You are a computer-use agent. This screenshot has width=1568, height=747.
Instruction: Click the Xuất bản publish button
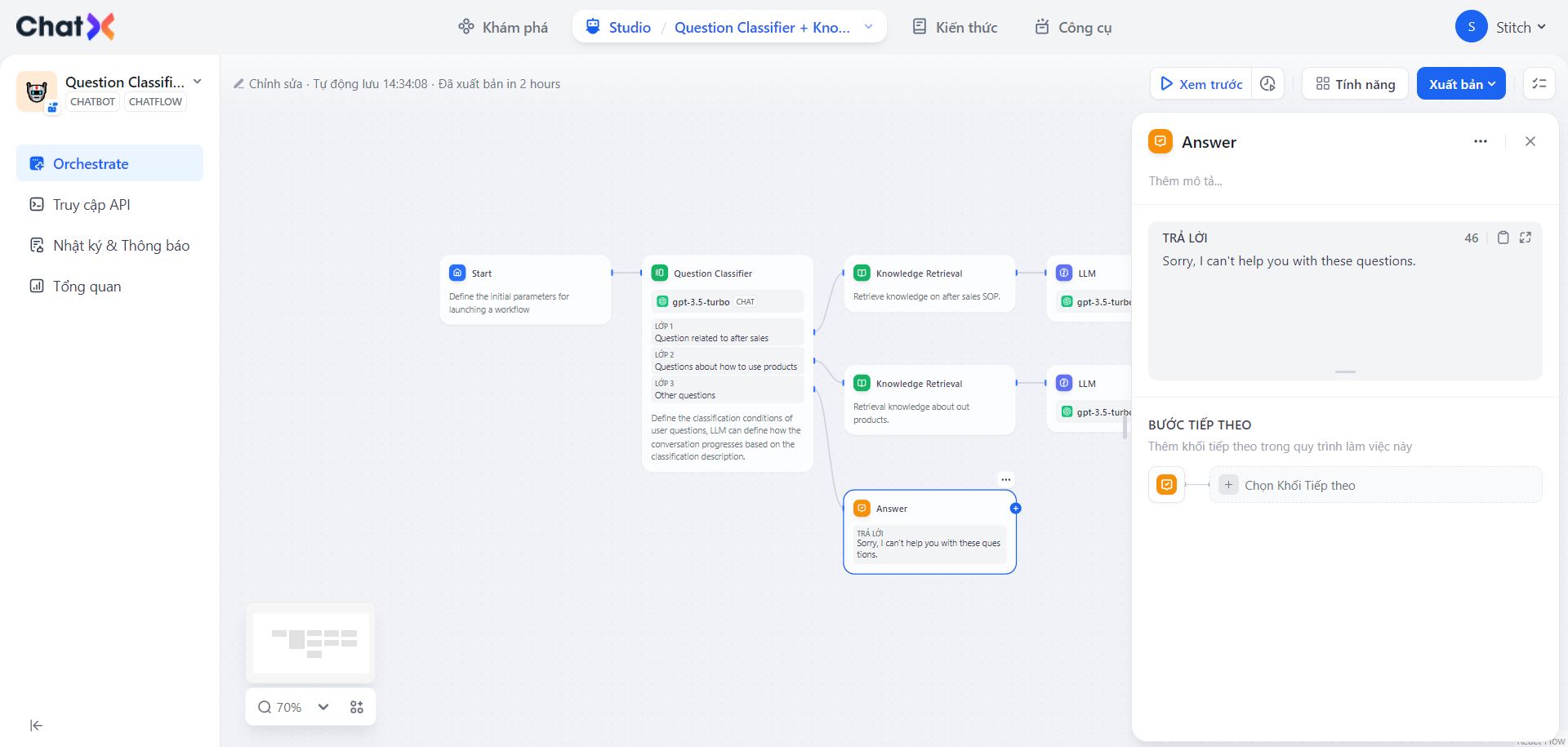(x=1460, y=84)
